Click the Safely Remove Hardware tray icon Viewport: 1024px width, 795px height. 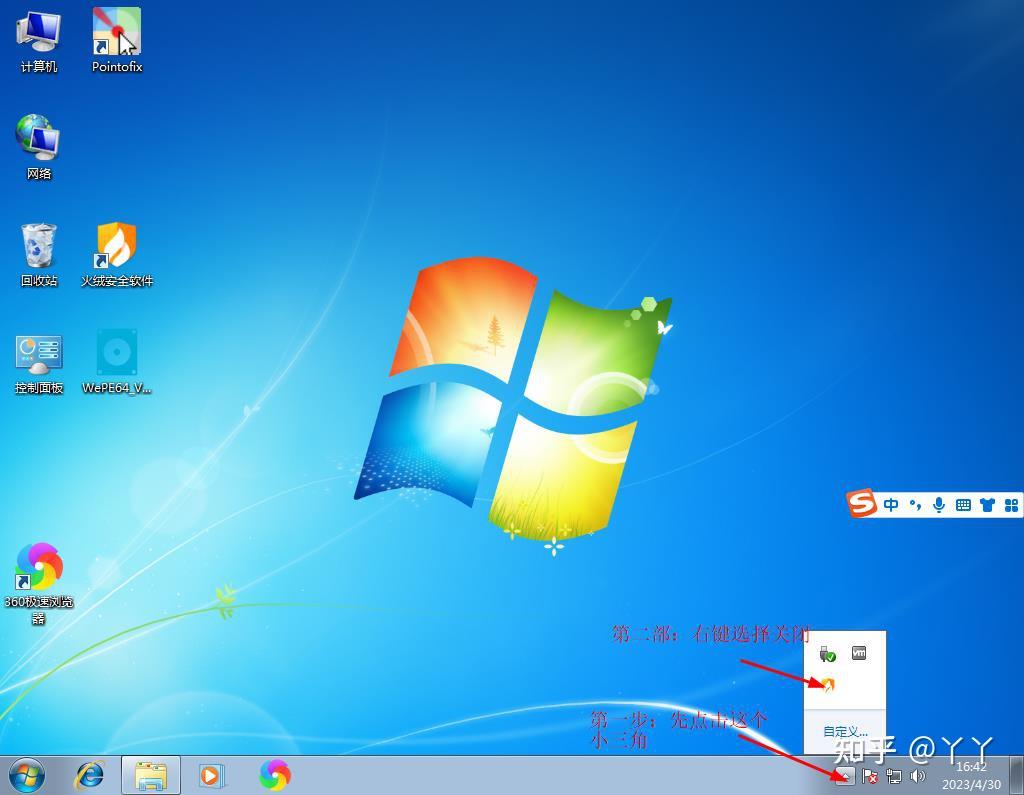click(827, 653)
